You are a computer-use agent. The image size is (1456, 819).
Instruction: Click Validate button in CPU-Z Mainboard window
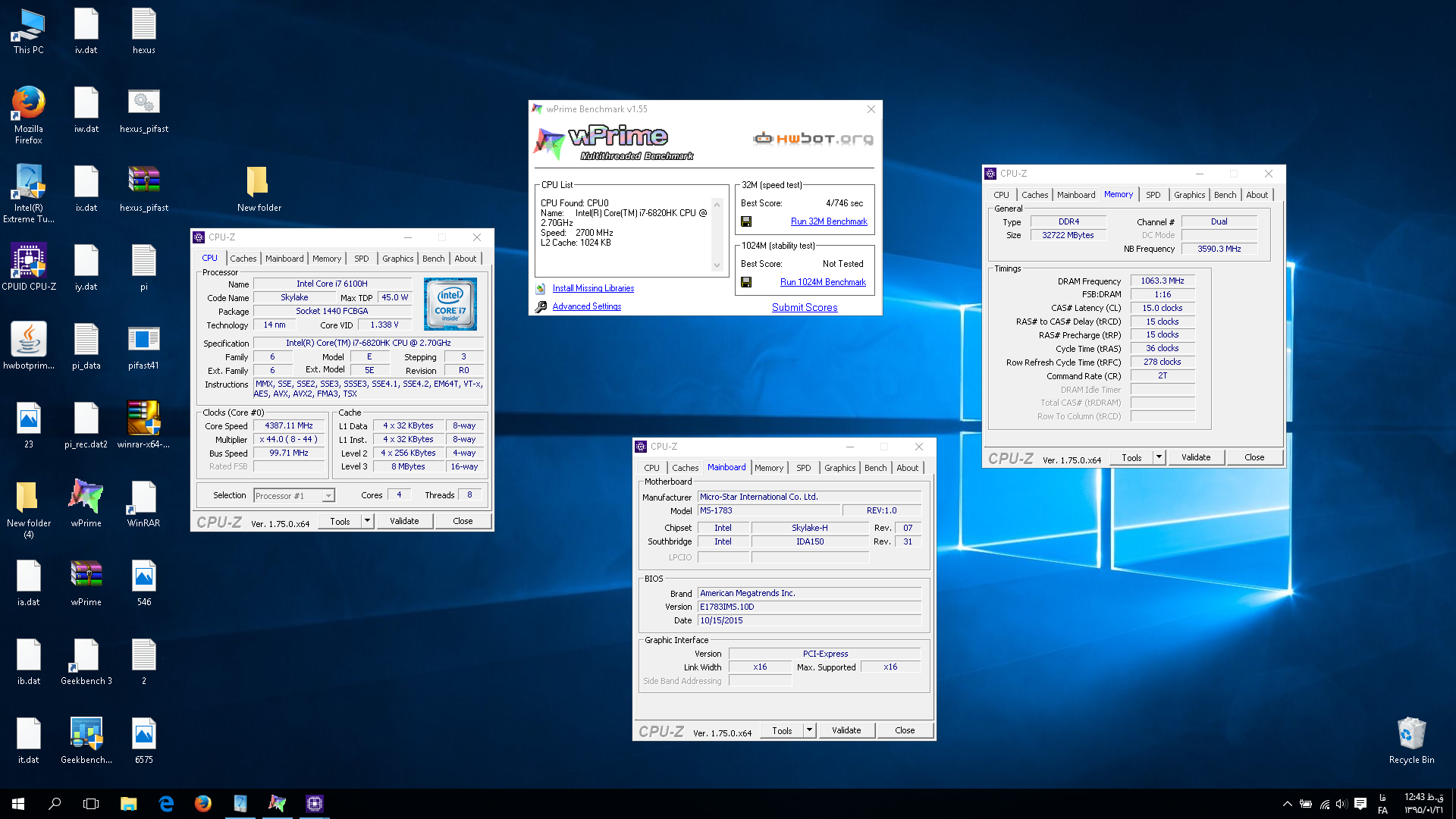pyautogui.click(x=846, y=730)
